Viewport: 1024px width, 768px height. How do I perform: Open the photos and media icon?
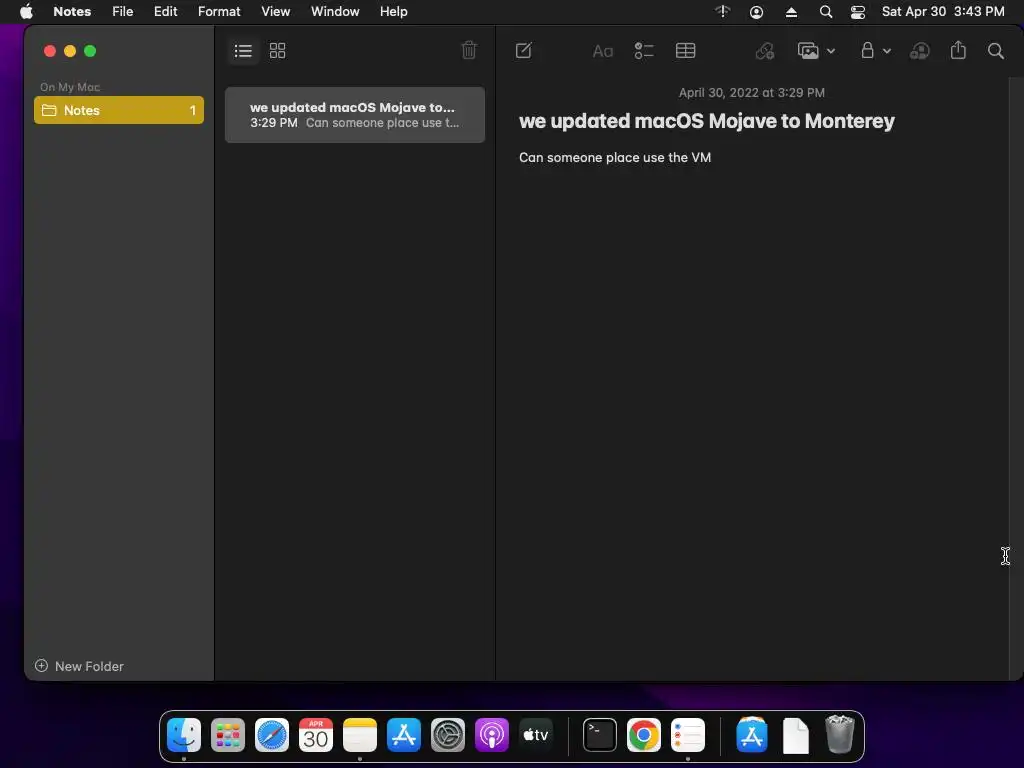tap(808, 51)
